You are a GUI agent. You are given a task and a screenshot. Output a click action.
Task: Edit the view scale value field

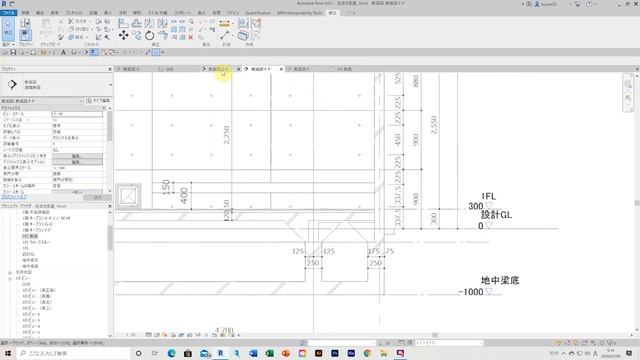pos(78,114)
